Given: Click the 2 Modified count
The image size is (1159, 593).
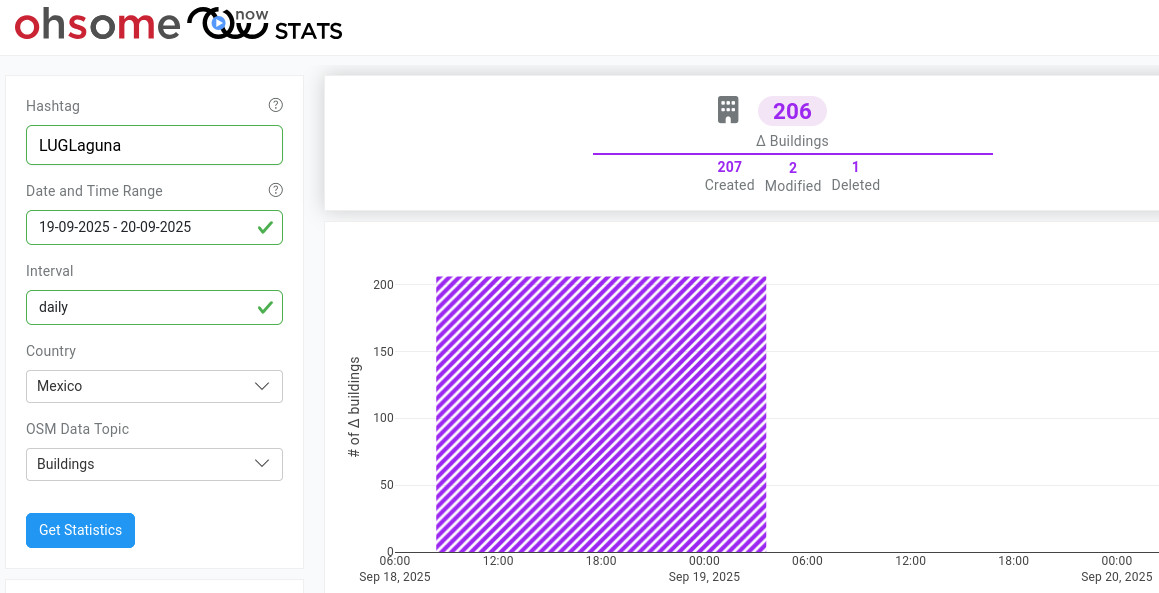Looking at the screenshot, I should pyautogui.click(x=793, y=168).
